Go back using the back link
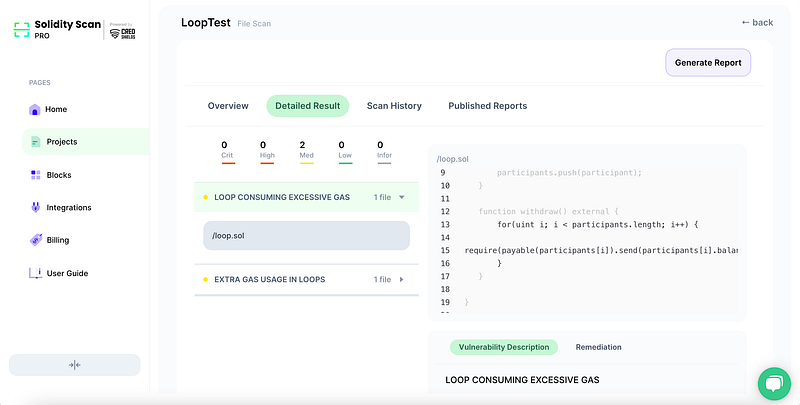Screen dimensions: 800x405 point(757,22)
